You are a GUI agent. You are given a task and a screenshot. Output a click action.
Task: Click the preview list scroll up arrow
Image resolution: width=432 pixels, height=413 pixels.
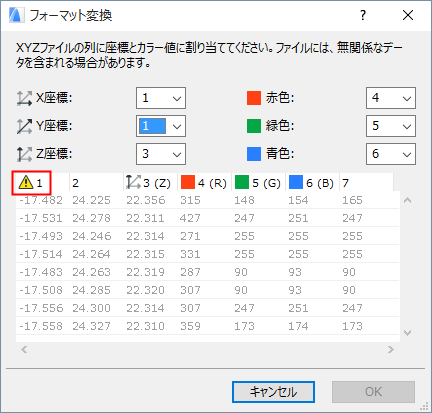pos(407,200)
